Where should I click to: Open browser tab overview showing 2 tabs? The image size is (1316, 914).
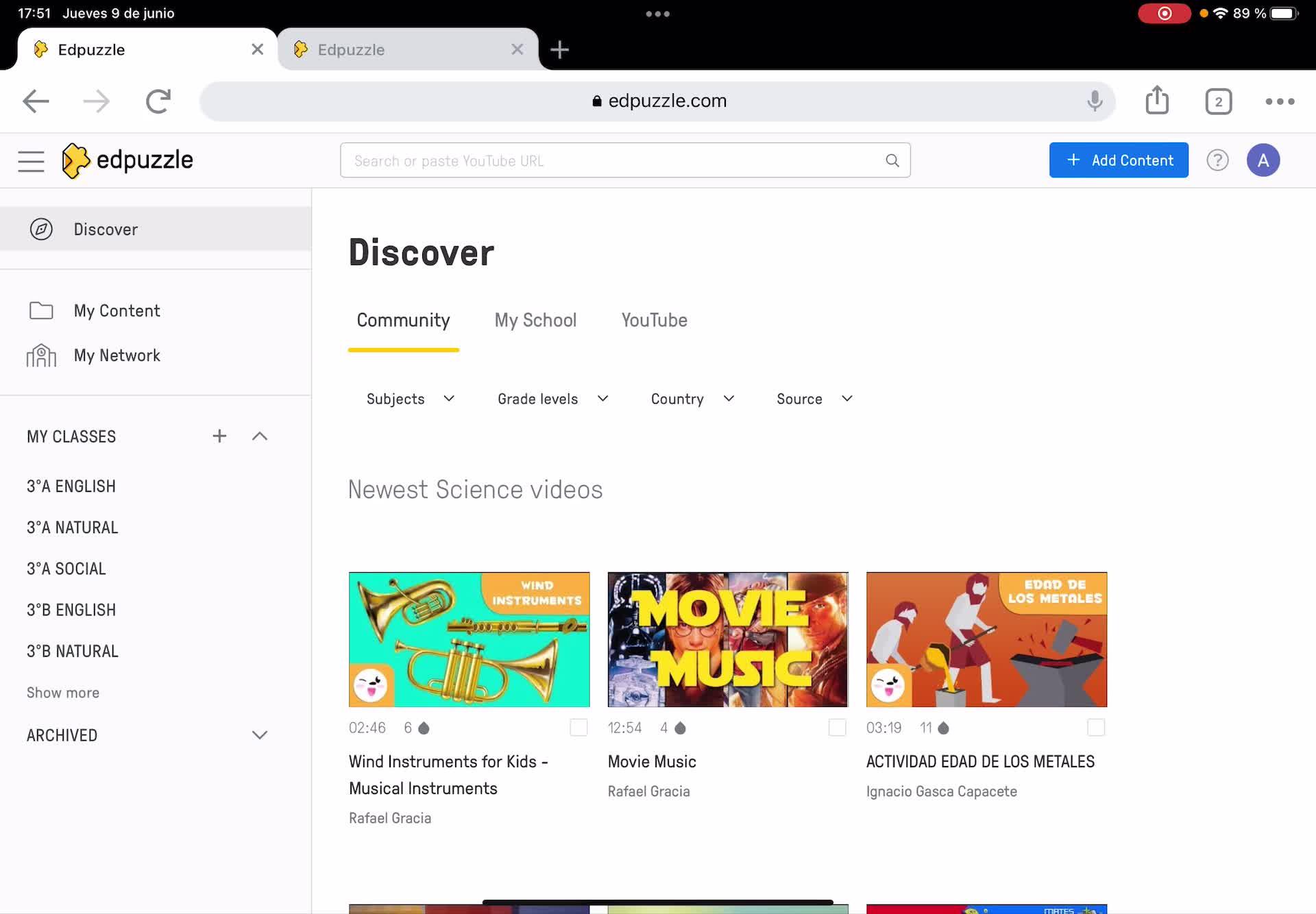[x=1218, y=101]
